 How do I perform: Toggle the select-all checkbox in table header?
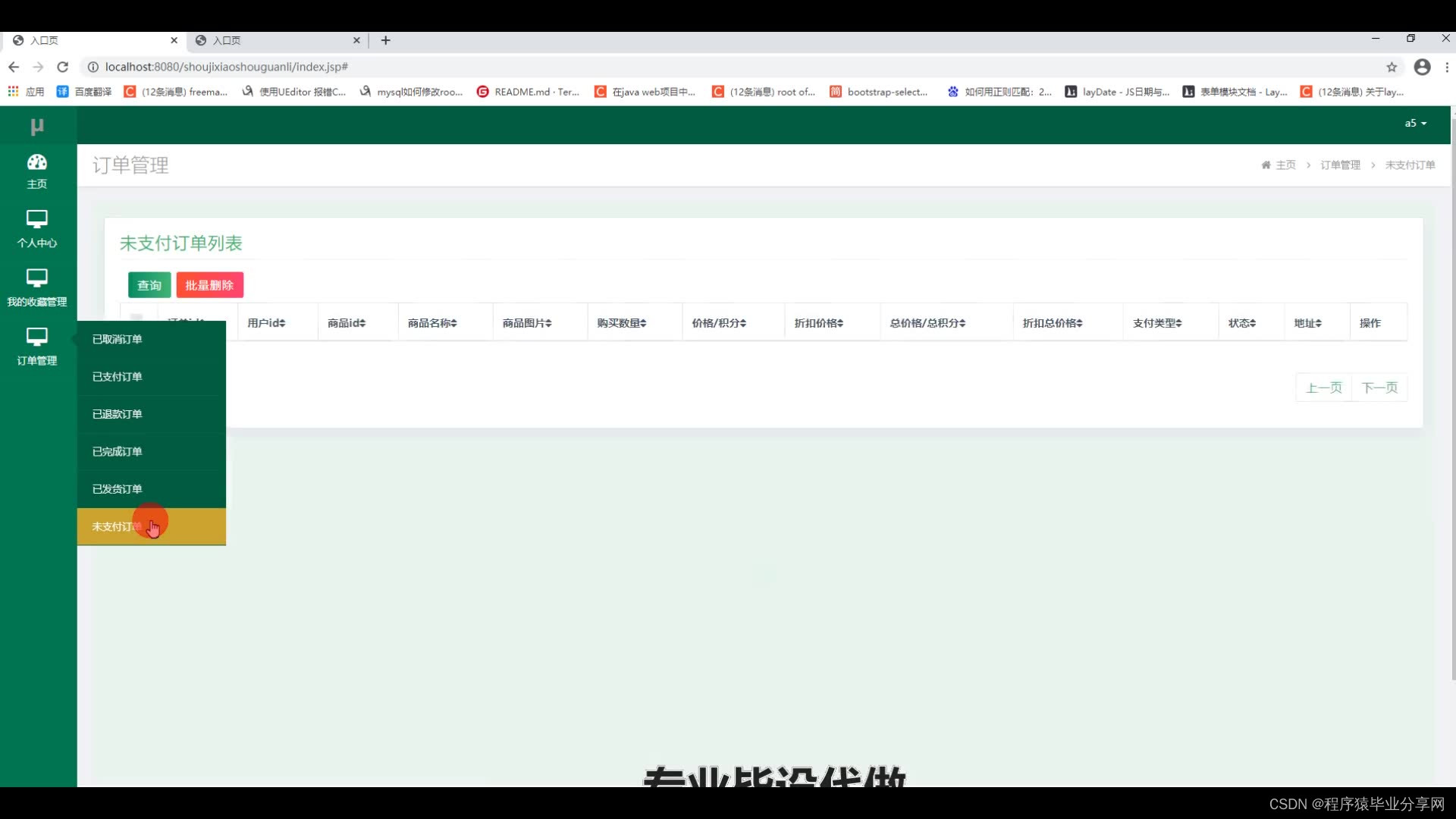coord(136,317)
